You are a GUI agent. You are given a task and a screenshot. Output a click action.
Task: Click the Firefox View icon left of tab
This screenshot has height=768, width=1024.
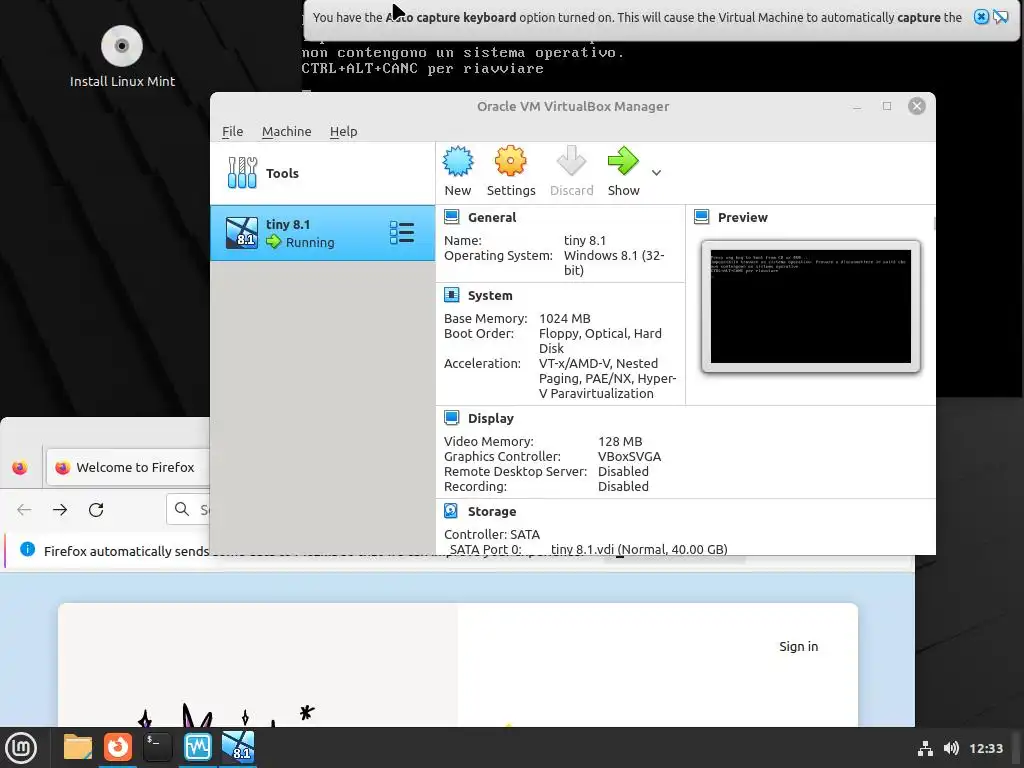[x=20, y=468]
